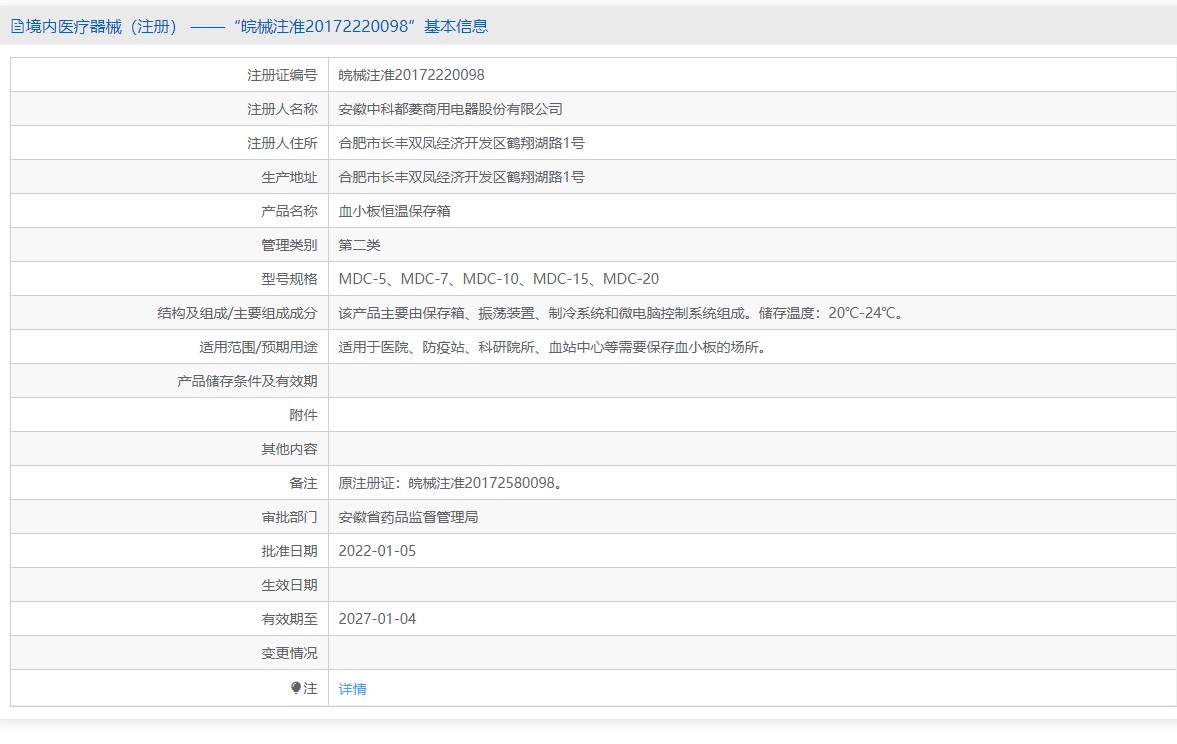Select the company name 安徽中科都菱商用电器股份有限公司

(450, 109)
